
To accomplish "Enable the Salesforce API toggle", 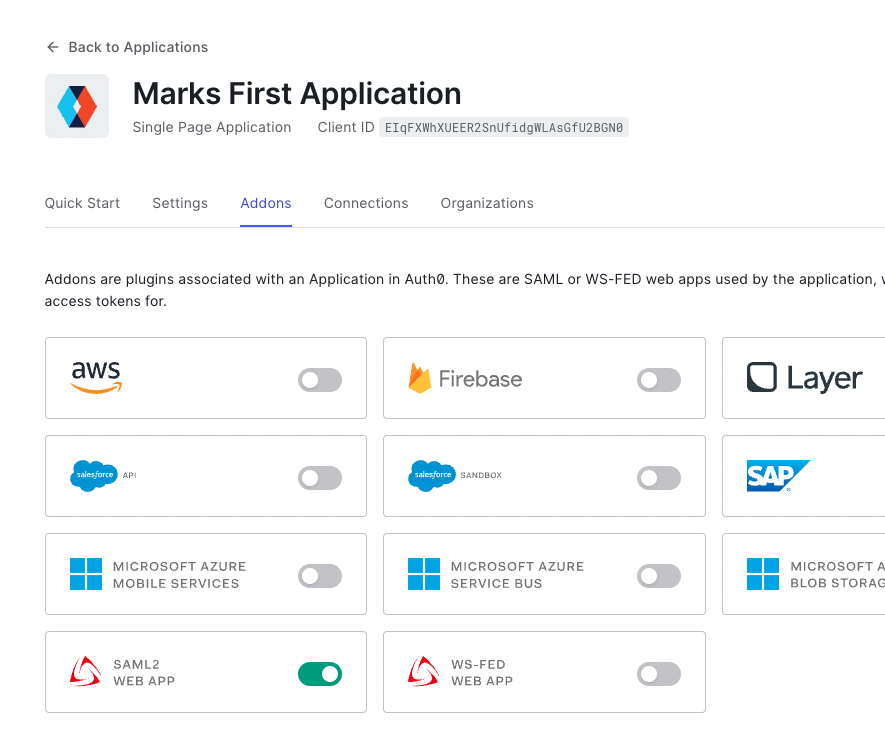I will click(x=320, y=478).
